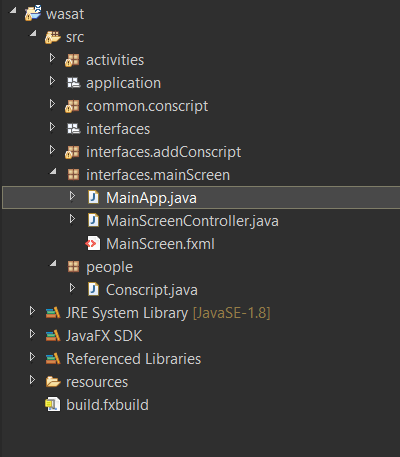Click the JRE System Library icon
400x457 pixels.
pos(53,313)
